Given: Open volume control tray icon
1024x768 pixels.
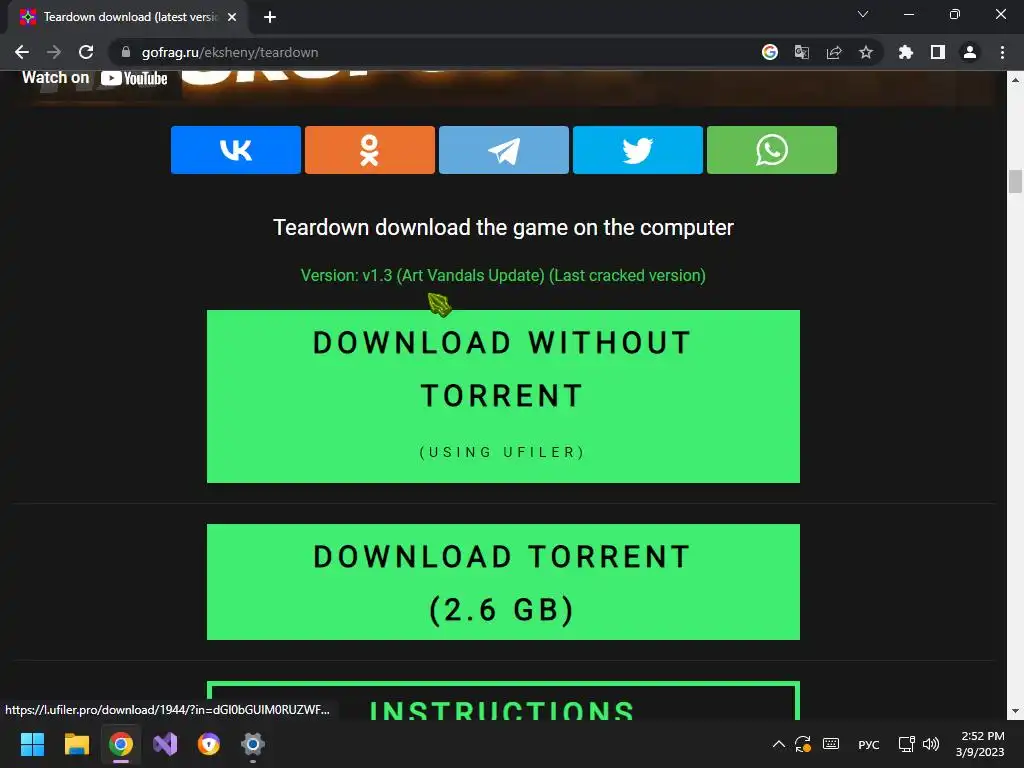Looking at the screenshot, I should pyautogui.click(x=931, y=744).
